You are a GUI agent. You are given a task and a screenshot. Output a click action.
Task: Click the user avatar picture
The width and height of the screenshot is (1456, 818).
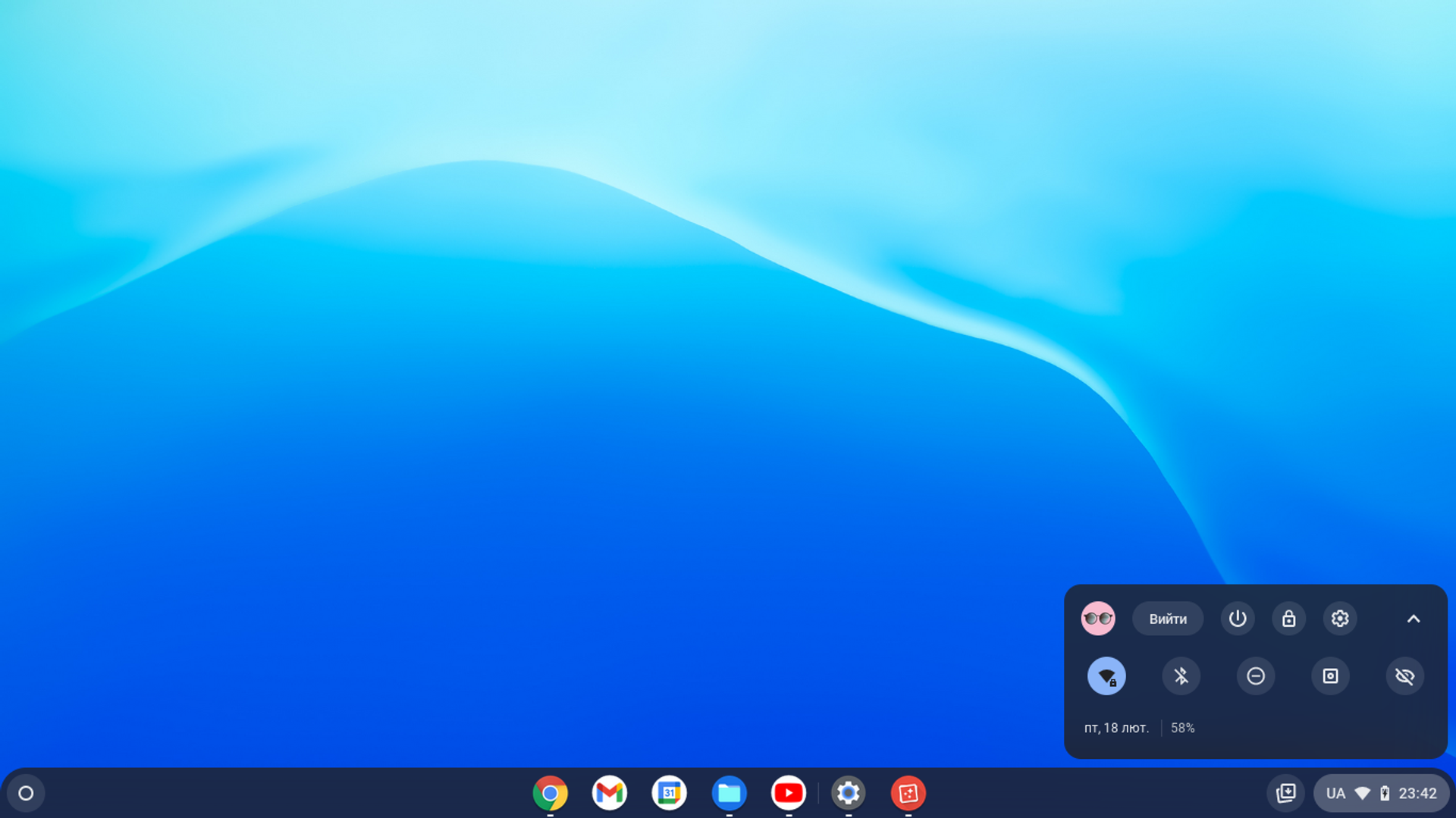coord(1098,619)
